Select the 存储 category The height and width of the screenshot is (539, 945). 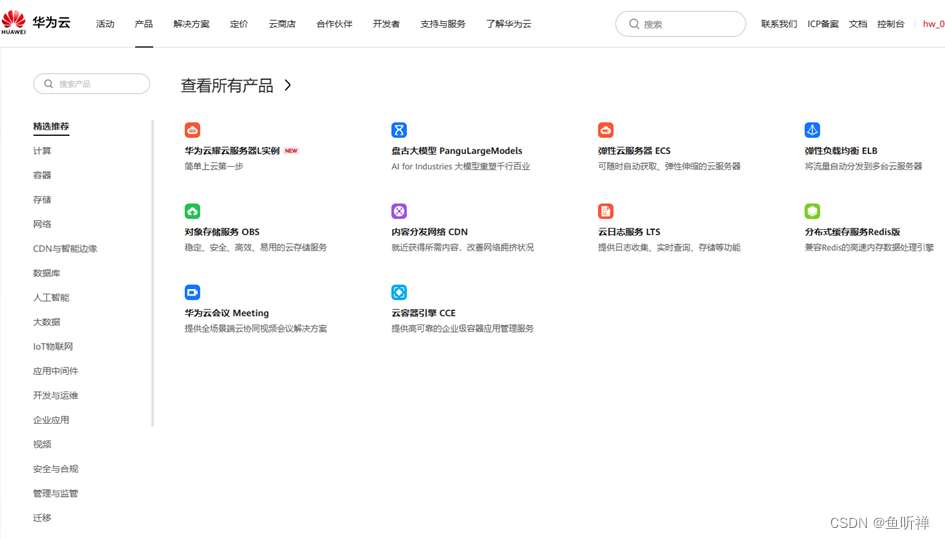(42, 200)
